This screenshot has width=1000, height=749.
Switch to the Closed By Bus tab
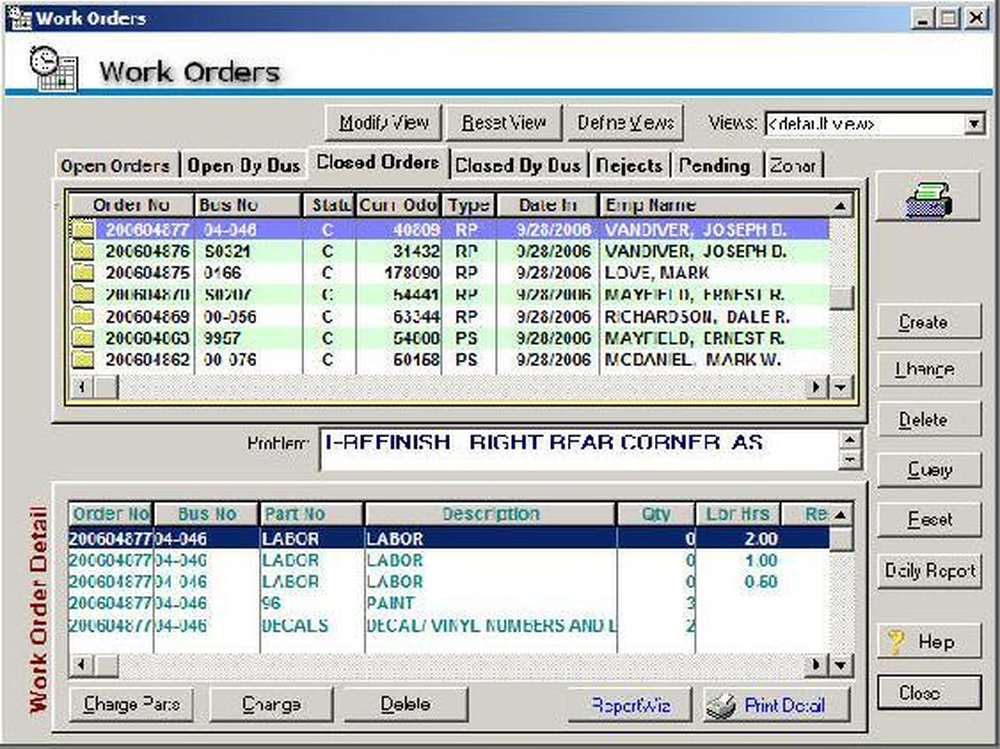(x=518, y=166)
